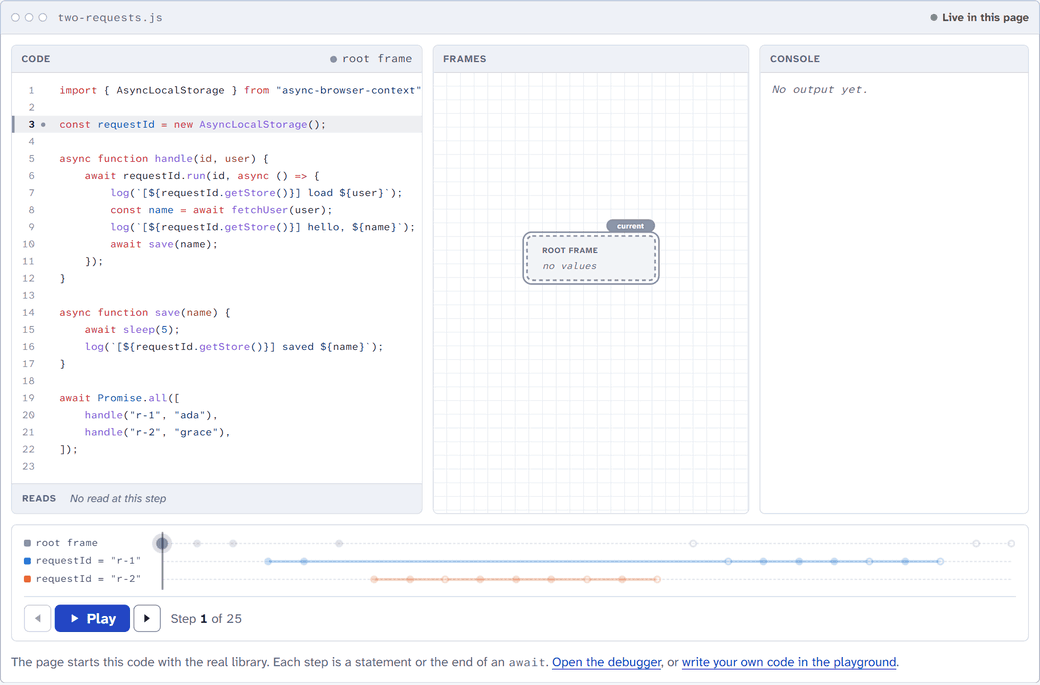Click the "No output yet." console message
Viewport: 1040px width, 685px height.
click(819, 90)
